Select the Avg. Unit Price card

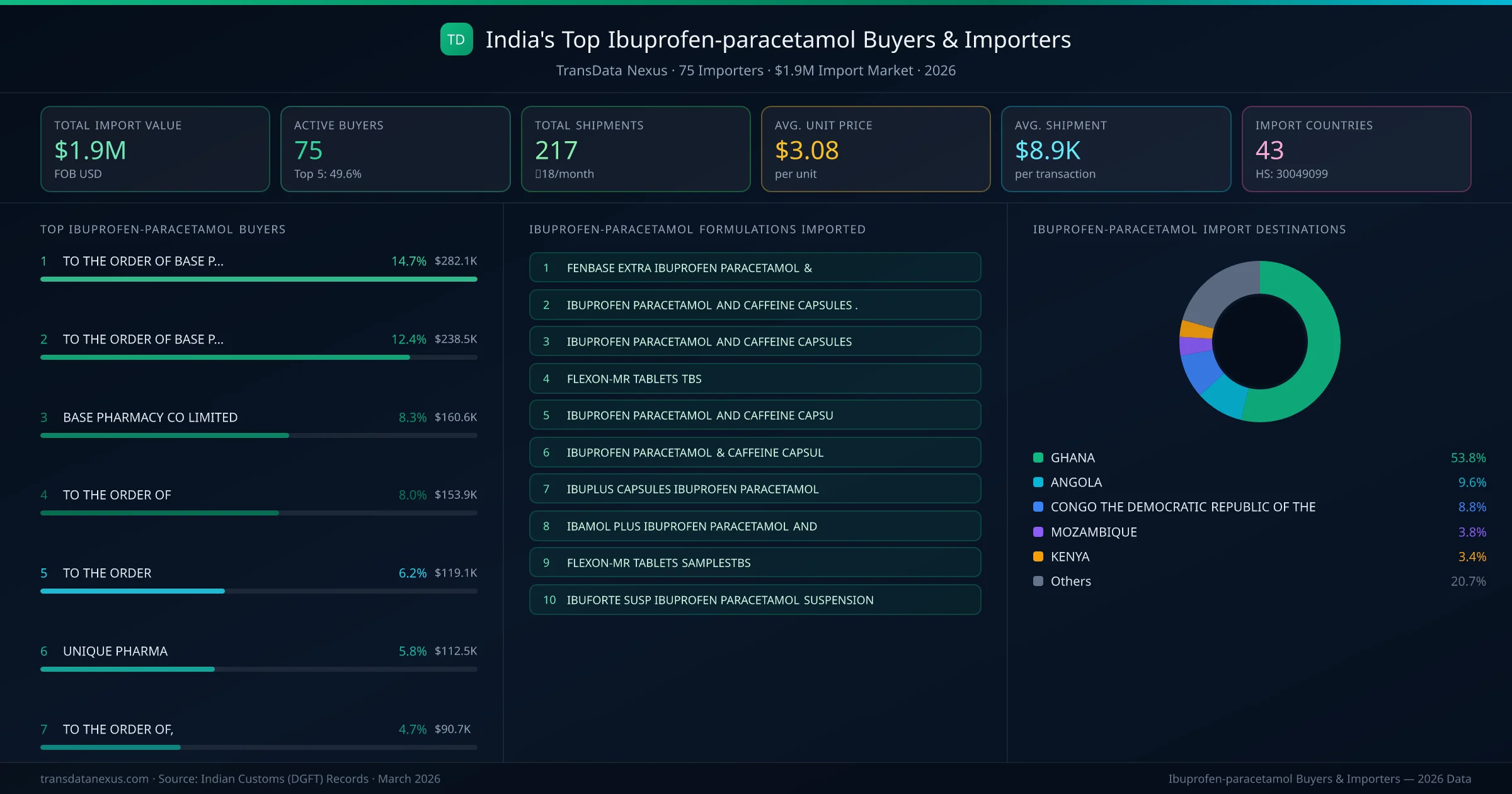[x=875, y=149]
